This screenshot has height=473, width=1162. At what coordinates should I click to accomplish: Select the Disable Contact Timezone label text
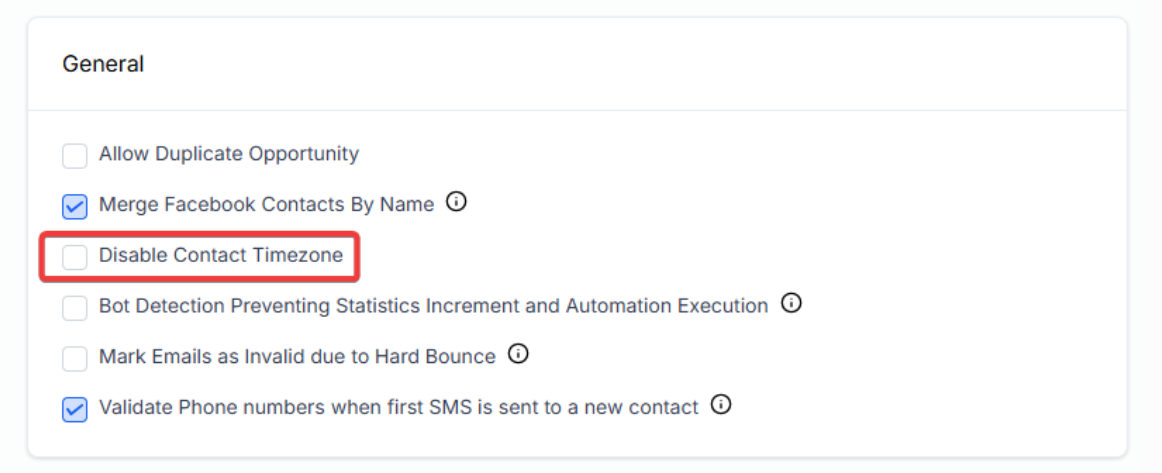click(x=220, y=256)
